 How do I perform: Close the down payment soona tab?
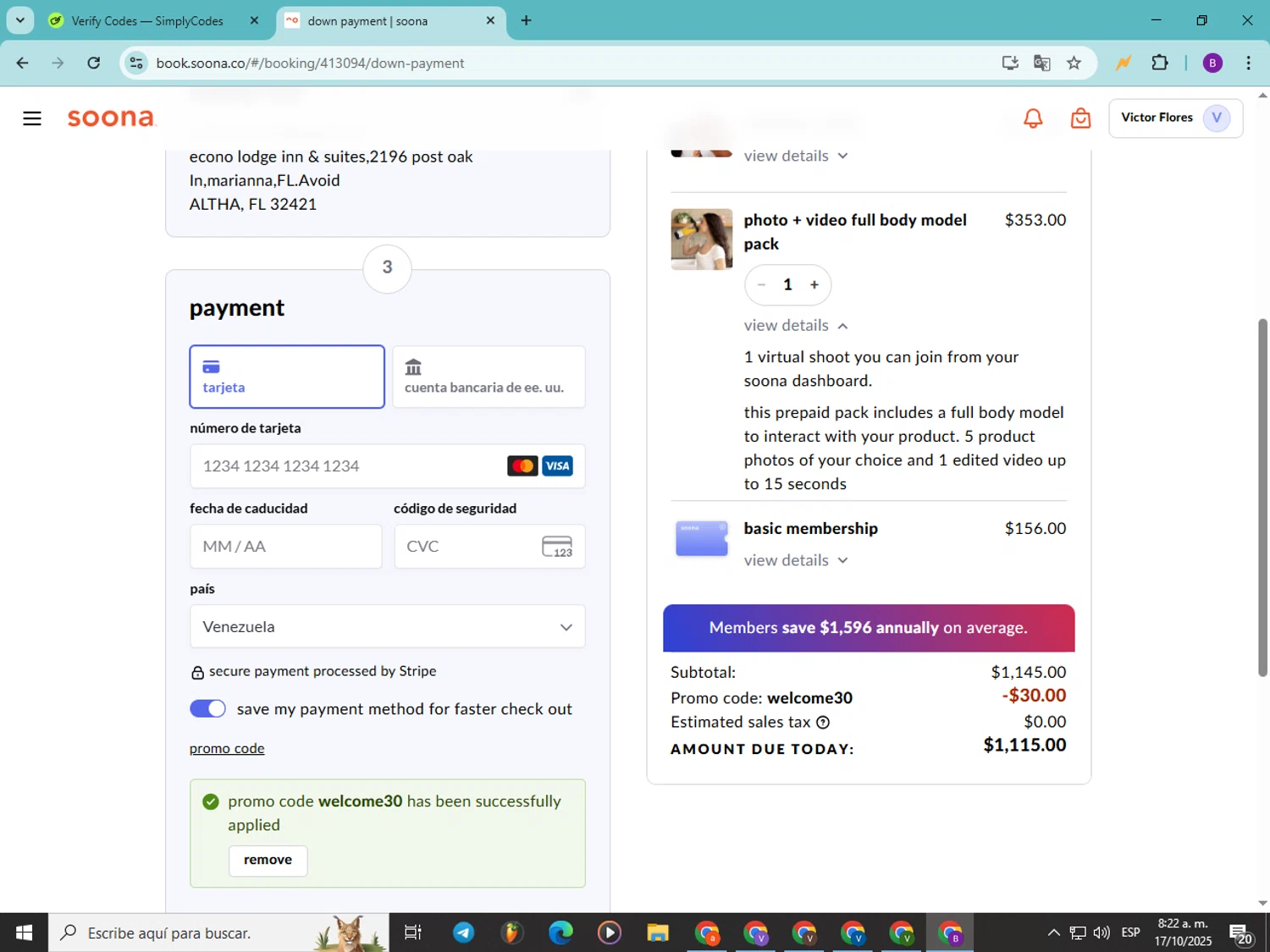tap(490, 21)
